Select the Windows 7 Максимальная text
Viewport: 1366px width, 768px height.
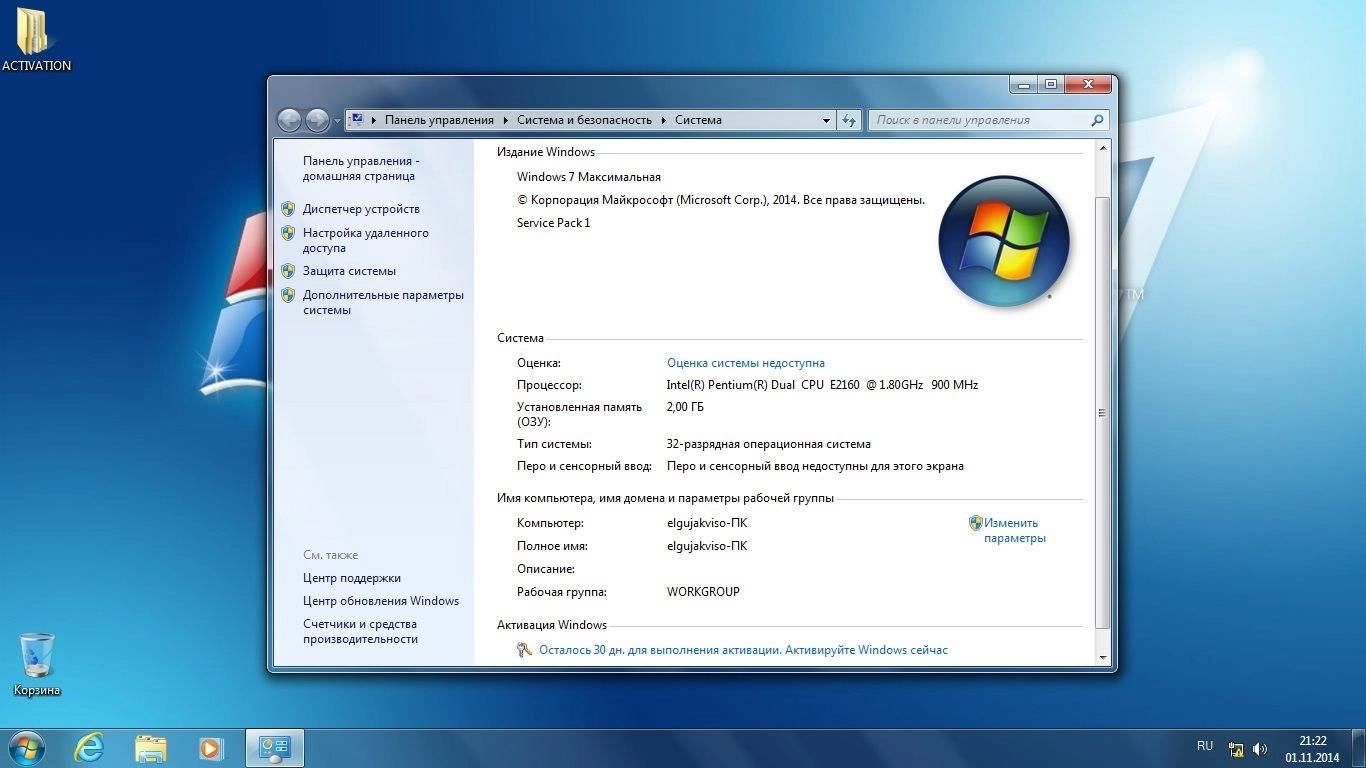(589, 177)
